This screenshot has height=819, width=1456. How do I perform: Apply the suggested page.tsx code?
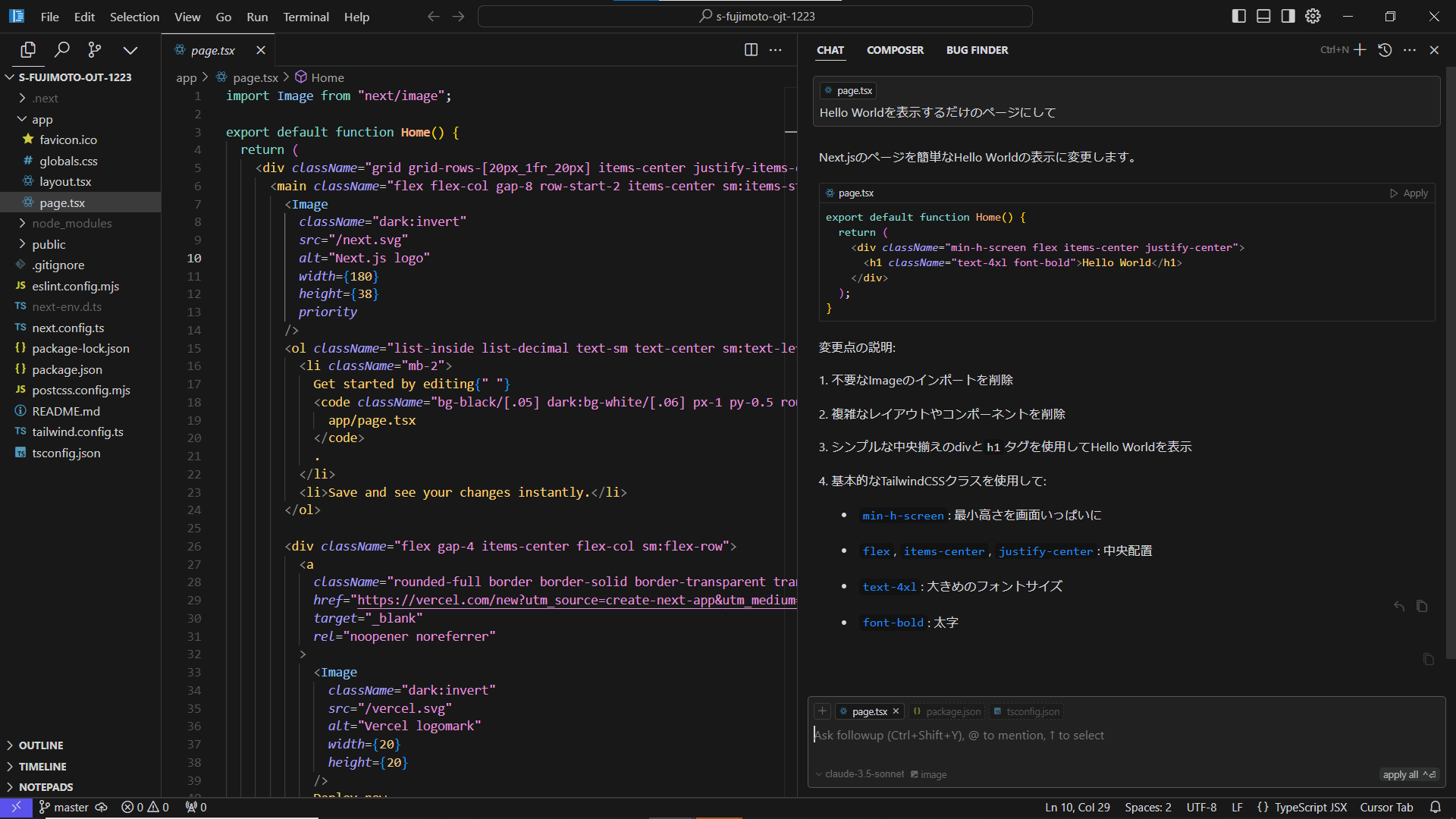click(1409, 193)
